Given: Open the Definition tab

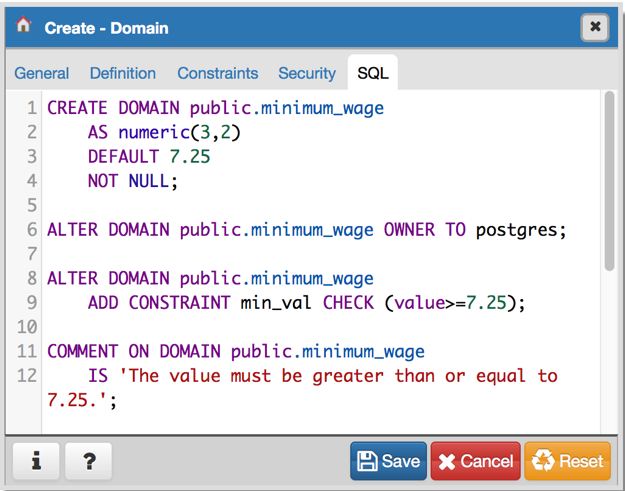Looking at the screenshot, I should tap(123, 73).
